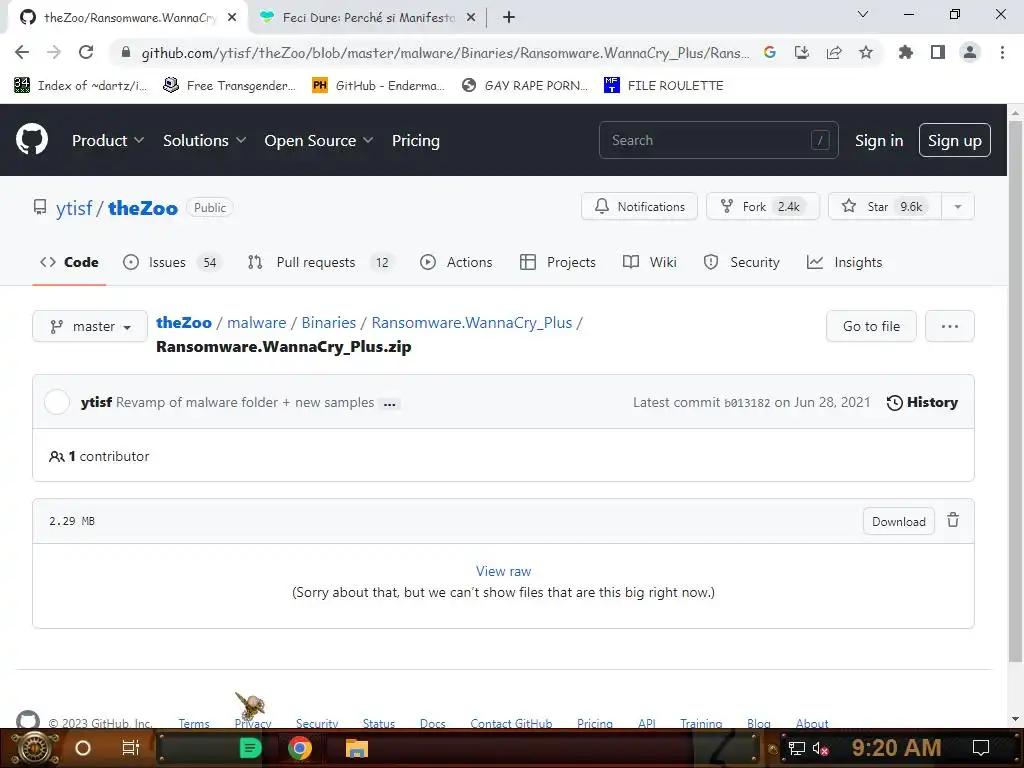Viewport: 1024px width, 768px height.
Task: Click the Notifications button
Action: click(639, 206)
